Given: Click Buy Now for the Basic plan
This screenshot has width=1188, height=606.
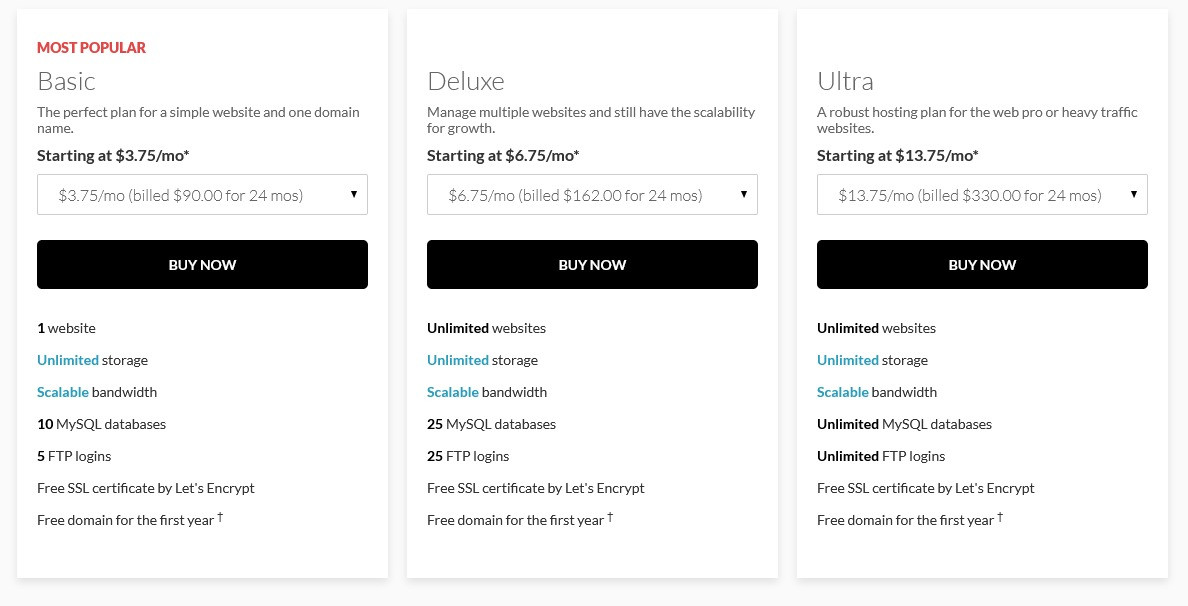Looking at the screenshot, I should 202,264.
